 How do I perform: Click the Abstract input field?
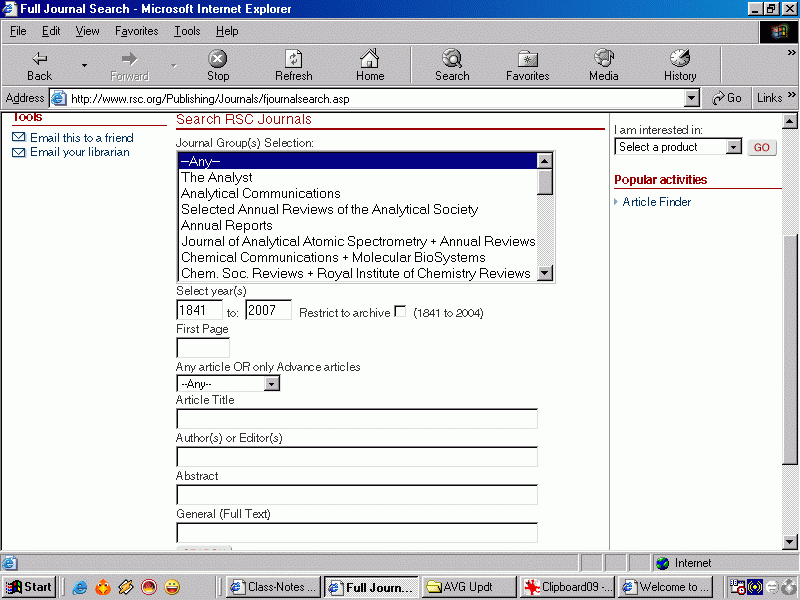357,495
